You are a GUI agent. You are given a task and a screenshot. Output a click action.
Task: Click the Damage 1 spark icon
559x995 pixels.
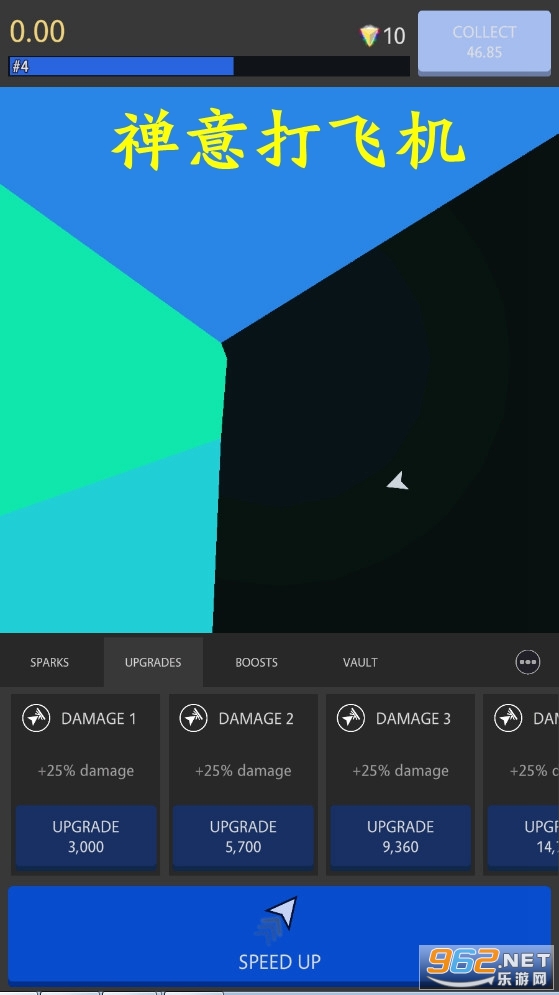[36, 718]
